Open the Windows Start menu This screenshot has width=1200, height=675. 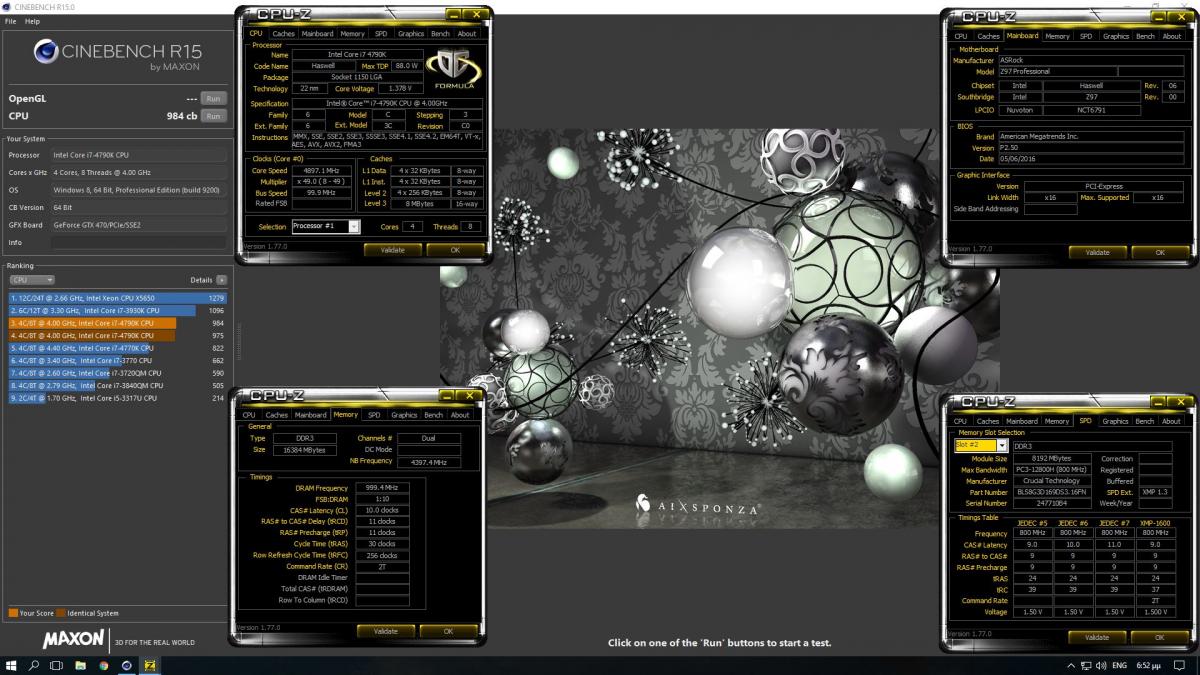(x=12, y=665)
